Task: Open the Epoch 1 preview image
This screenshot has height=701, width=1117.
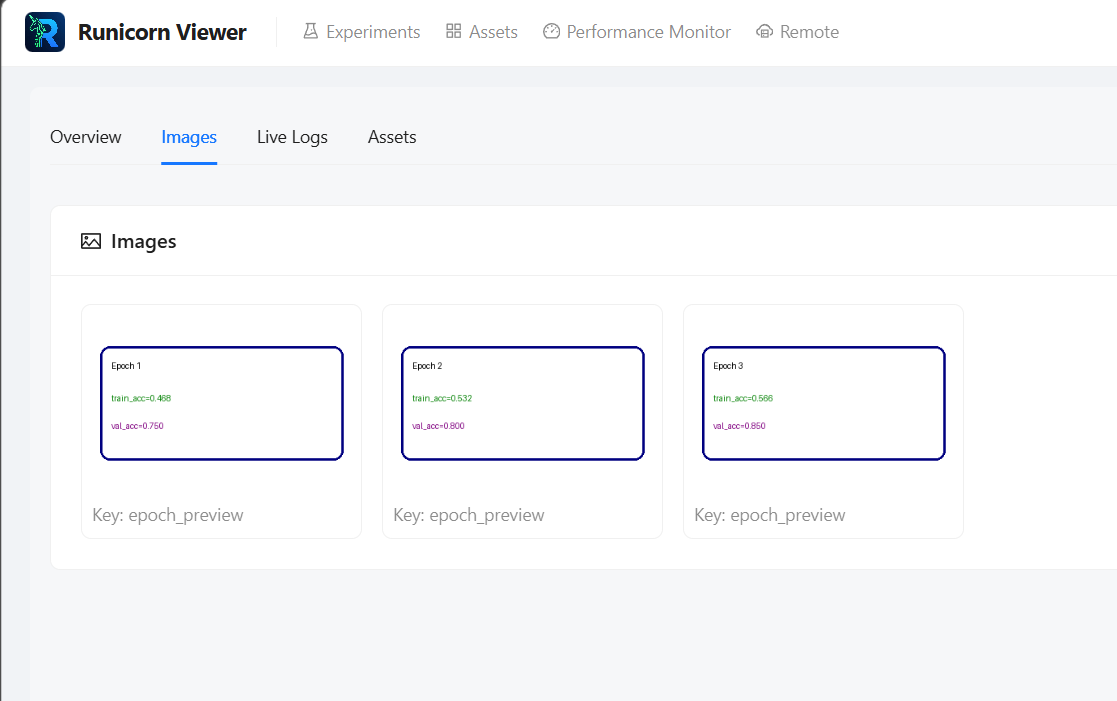Action: coord(222,403)
